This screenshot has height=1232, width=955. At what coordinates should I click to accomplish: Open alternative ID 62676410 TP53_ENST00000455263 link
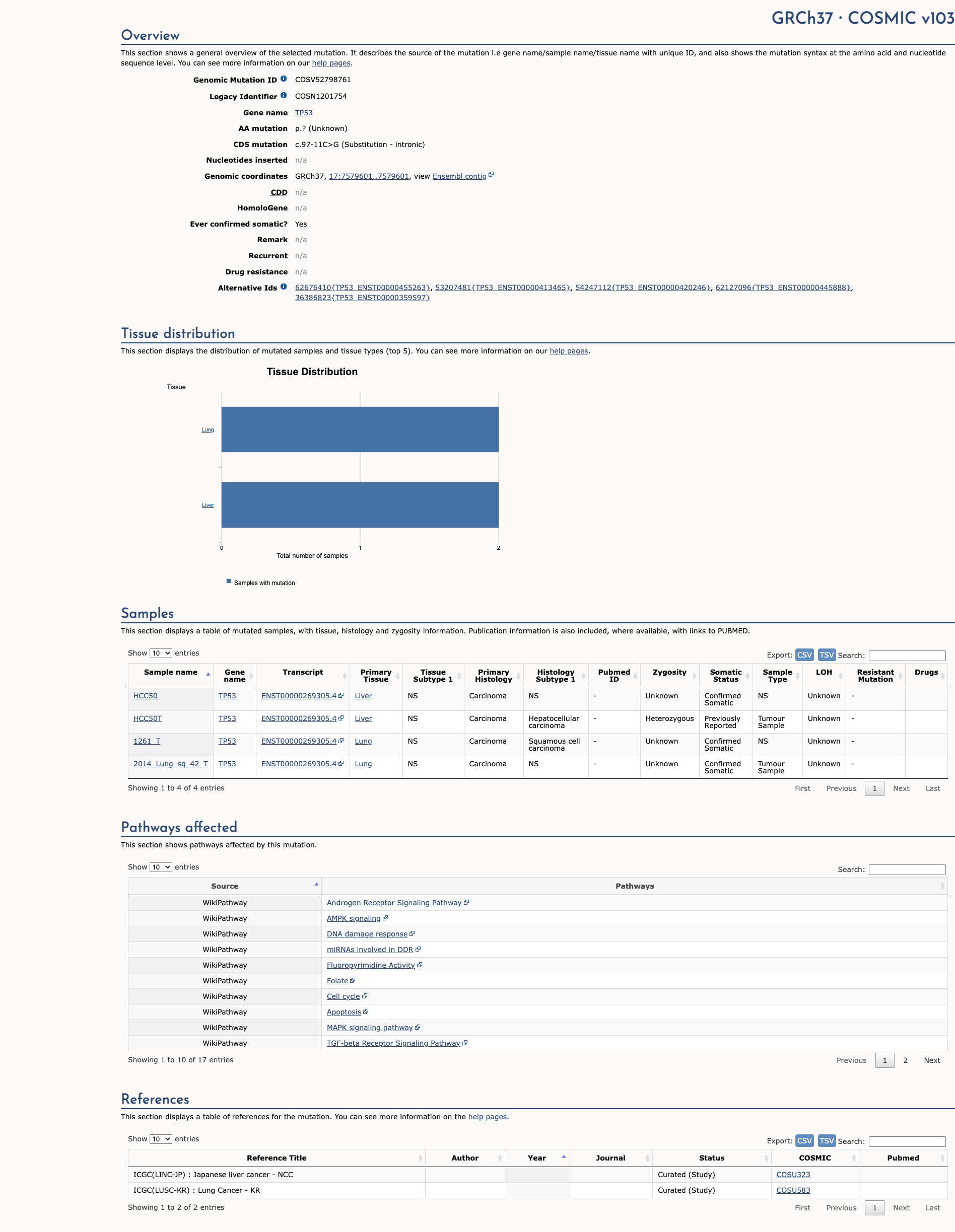tap(362, 287)
